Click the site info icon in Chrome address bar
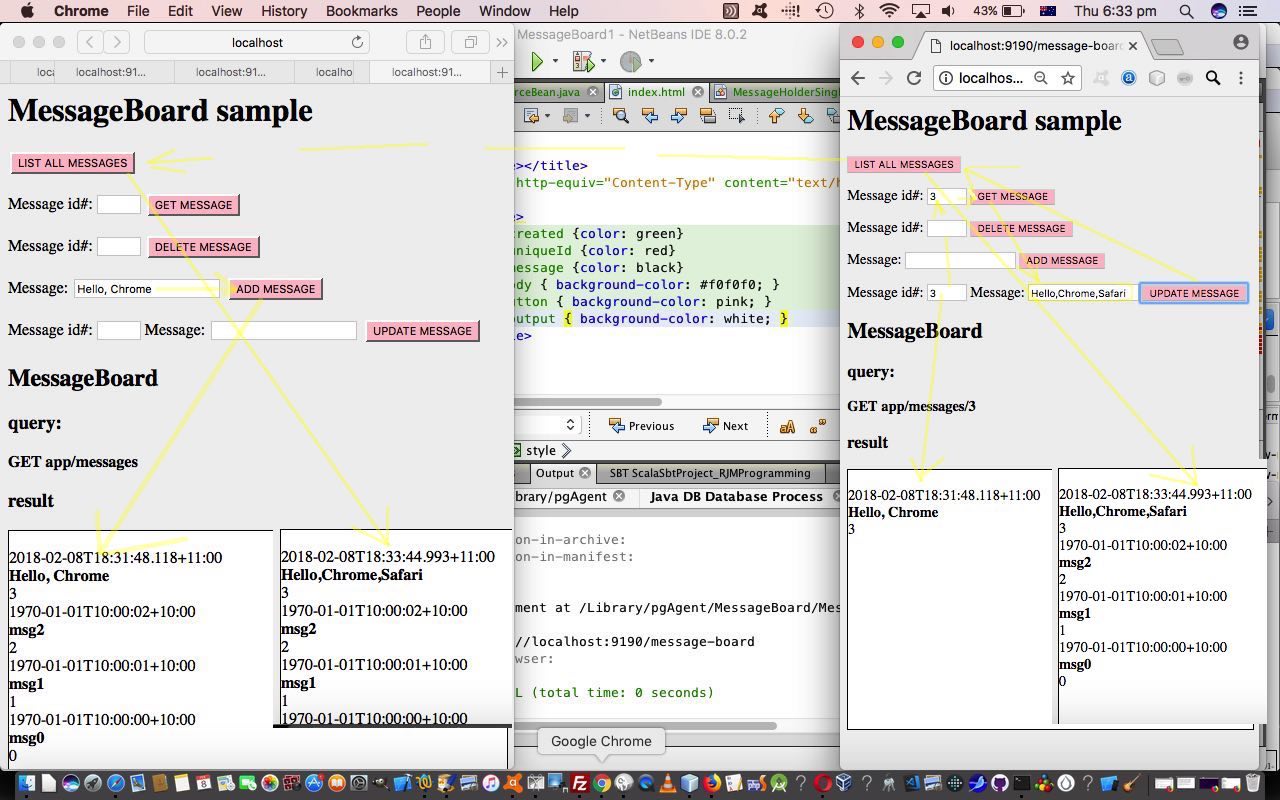 point(944,78)
